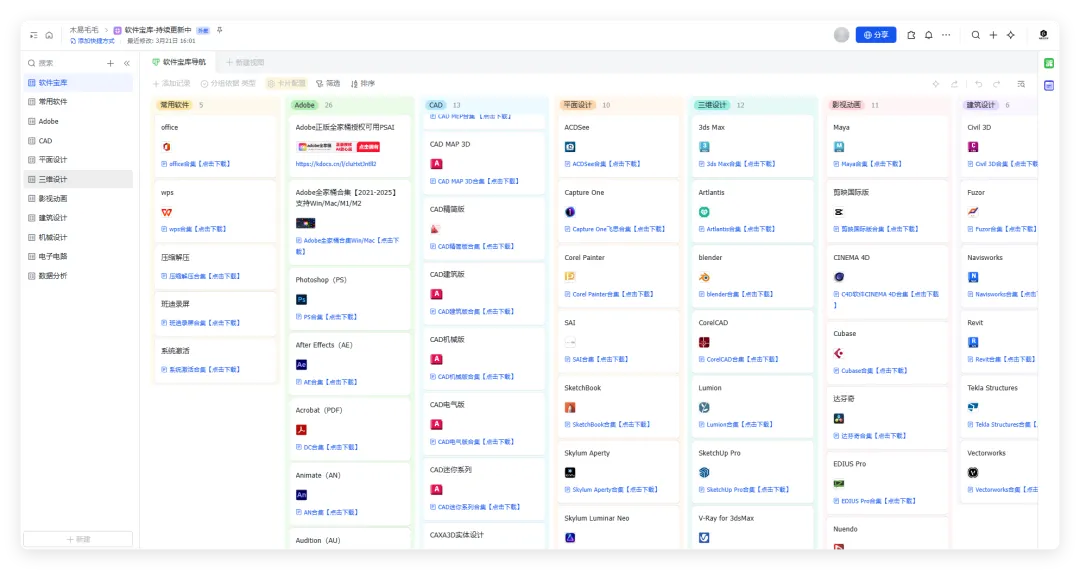Click the purple form icon in right rail
This screenshot has height=570, width=1080.
click(1049, 86)
